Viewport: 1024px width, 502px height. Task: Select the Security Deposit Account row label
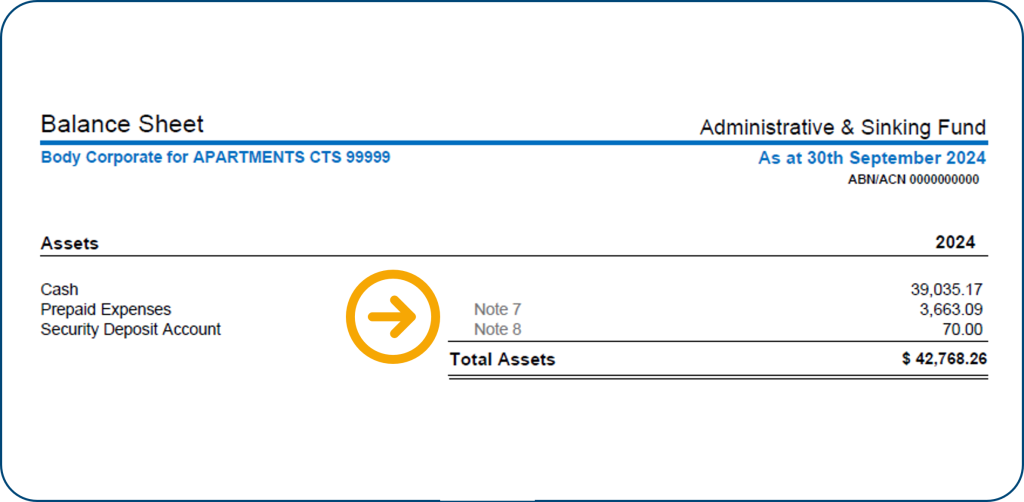pos(131,329)
